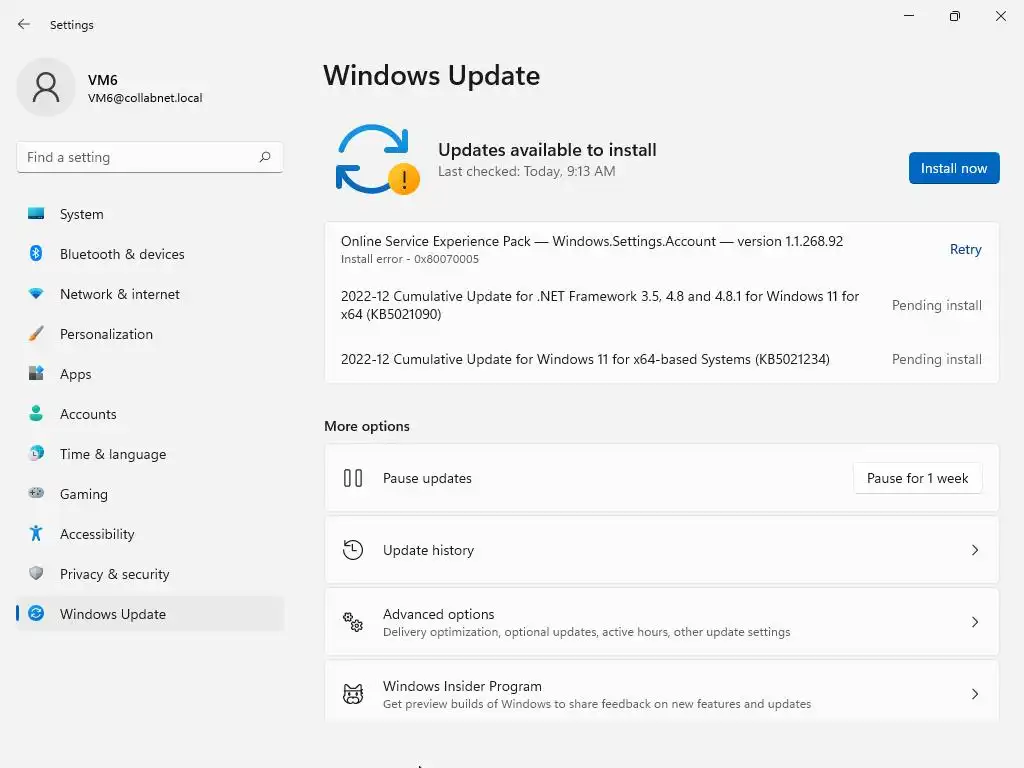The height and width of the screenshot is (768, 1024).
Task: Select the Accounts person icon
Action: 36,414
